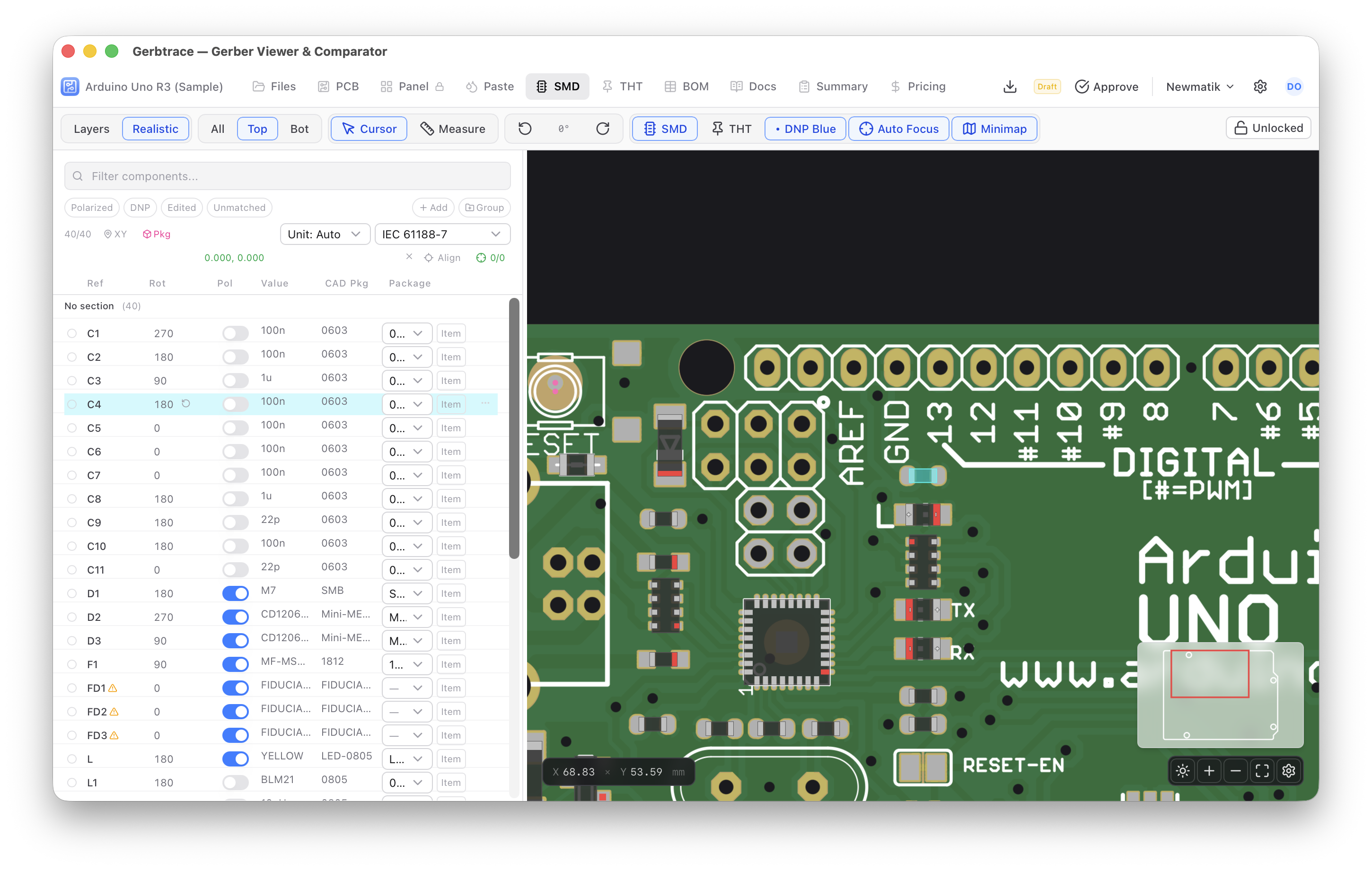Screen dimensions: 1372x871
Task: Click the + Add button
Action: point(433,208)
